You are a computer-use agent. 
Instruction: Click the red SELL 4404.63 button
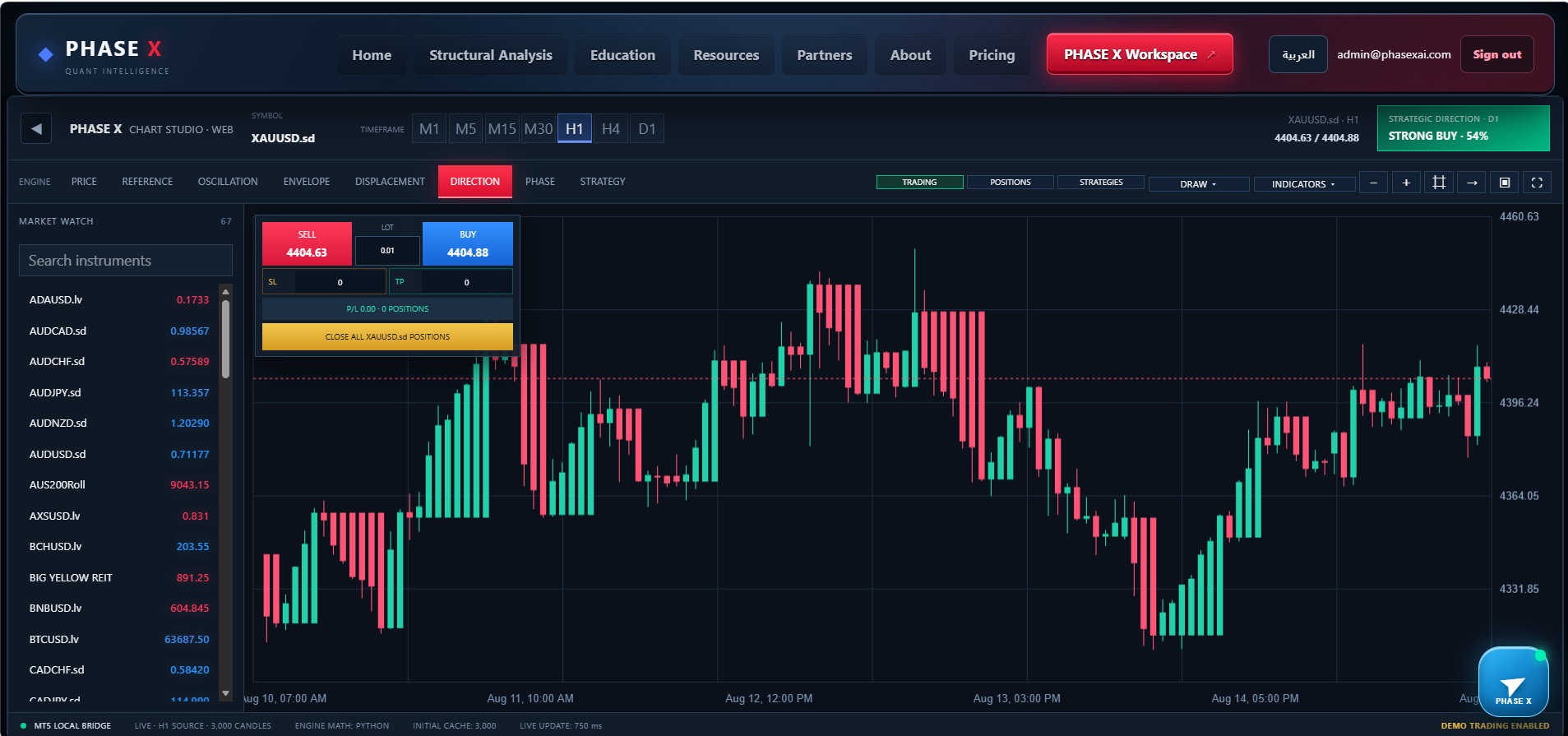tap(307, 244)
